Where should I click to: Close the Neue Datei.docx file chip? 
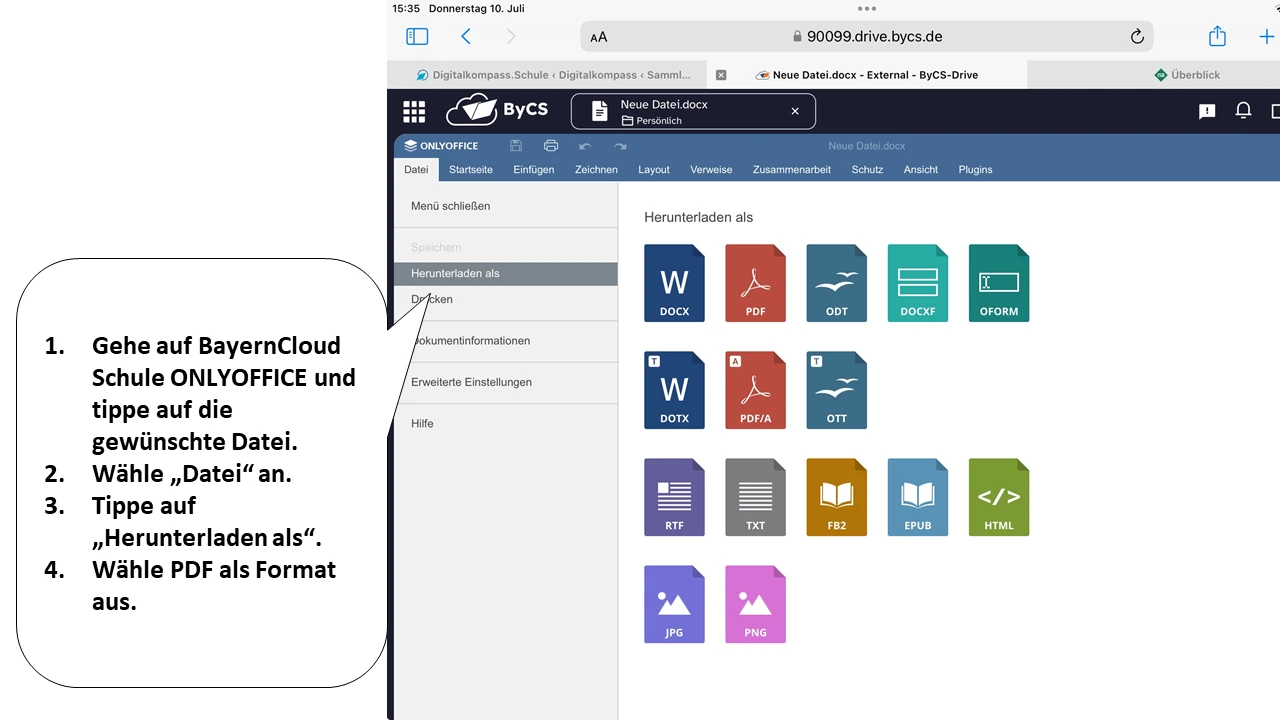coord(795,111)
